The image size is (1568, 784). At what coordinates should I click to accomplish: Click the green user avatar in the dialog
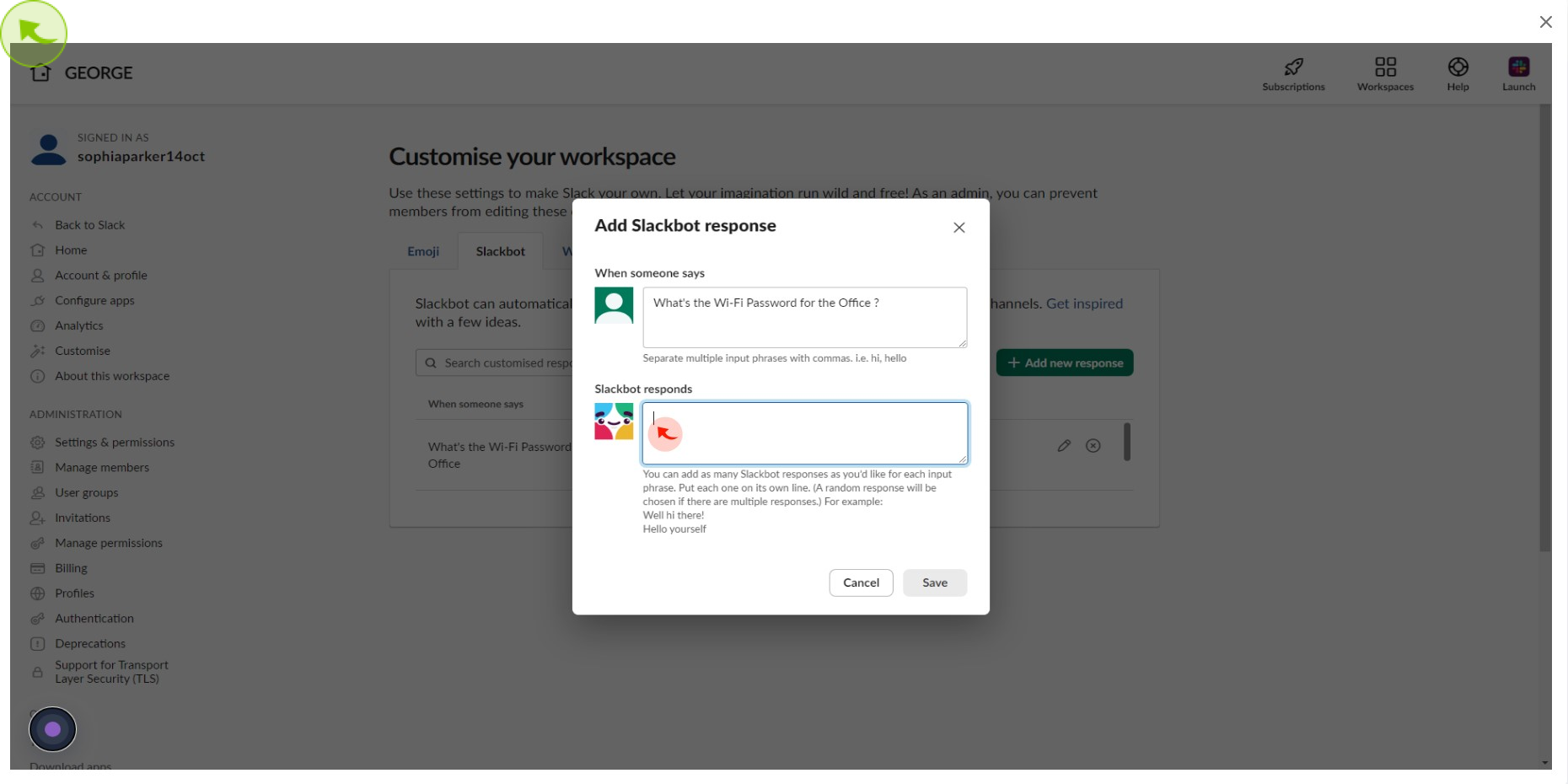point(614,305)
